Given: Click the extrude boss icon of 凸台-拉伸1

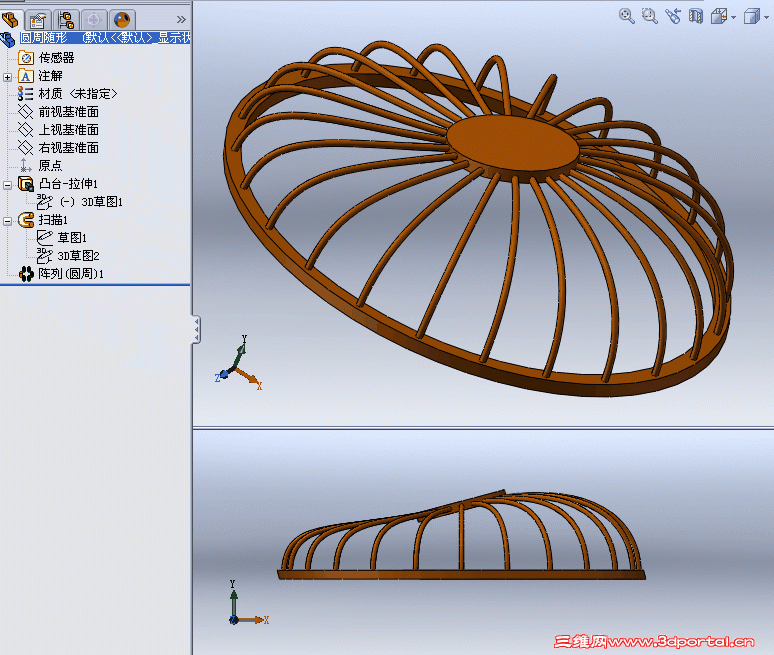Looking at the screenshot, I should 26,184.
